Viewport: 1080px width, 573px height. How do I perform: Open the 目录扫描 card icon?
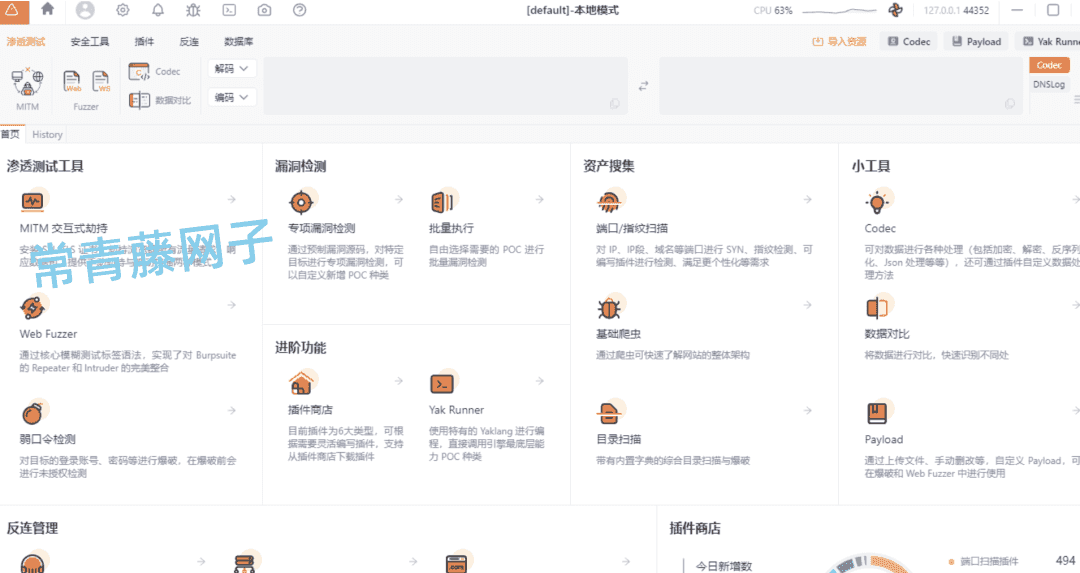[609, 413]
